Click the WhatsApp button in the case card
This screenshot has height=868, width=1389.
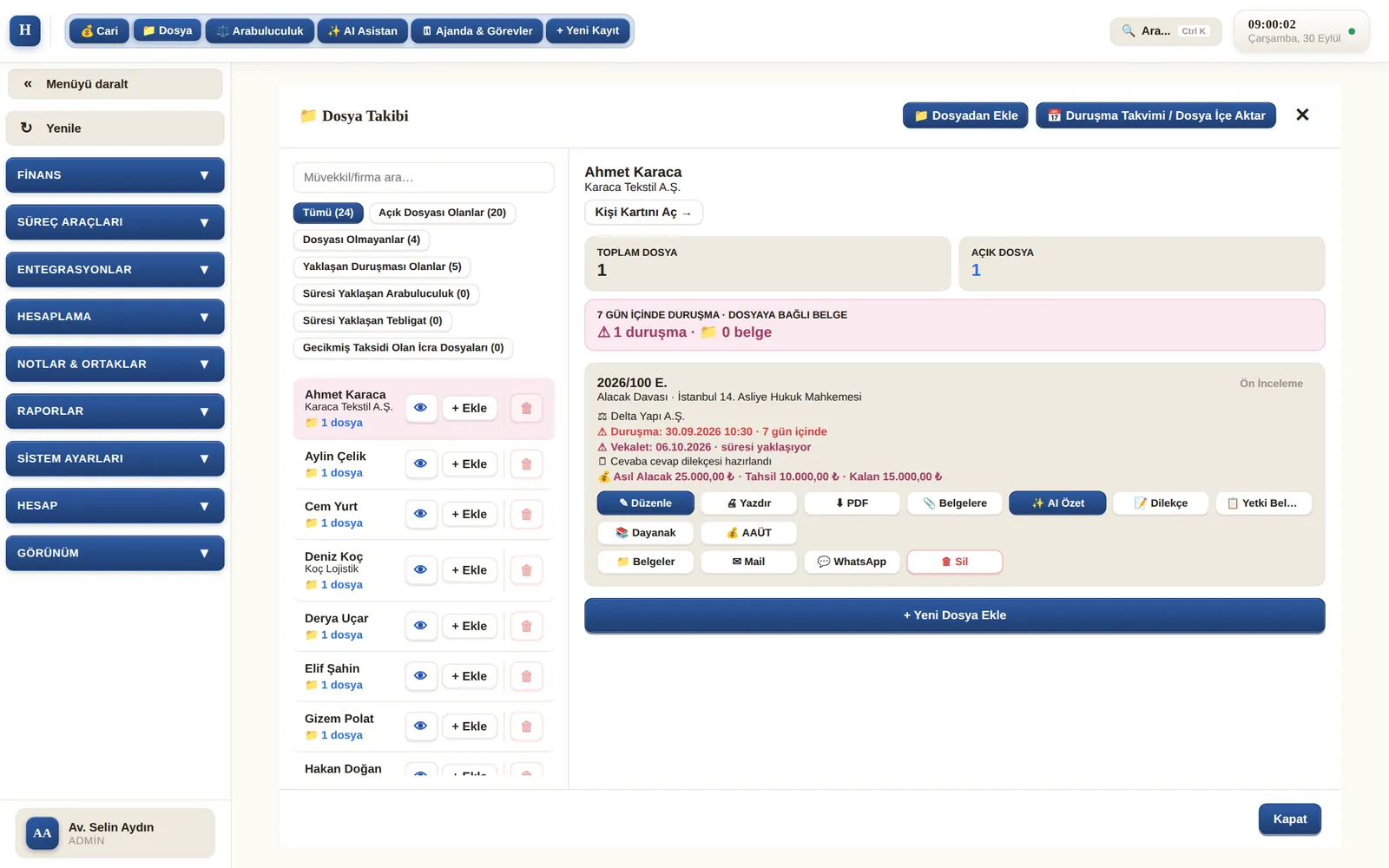click(852, 562)
